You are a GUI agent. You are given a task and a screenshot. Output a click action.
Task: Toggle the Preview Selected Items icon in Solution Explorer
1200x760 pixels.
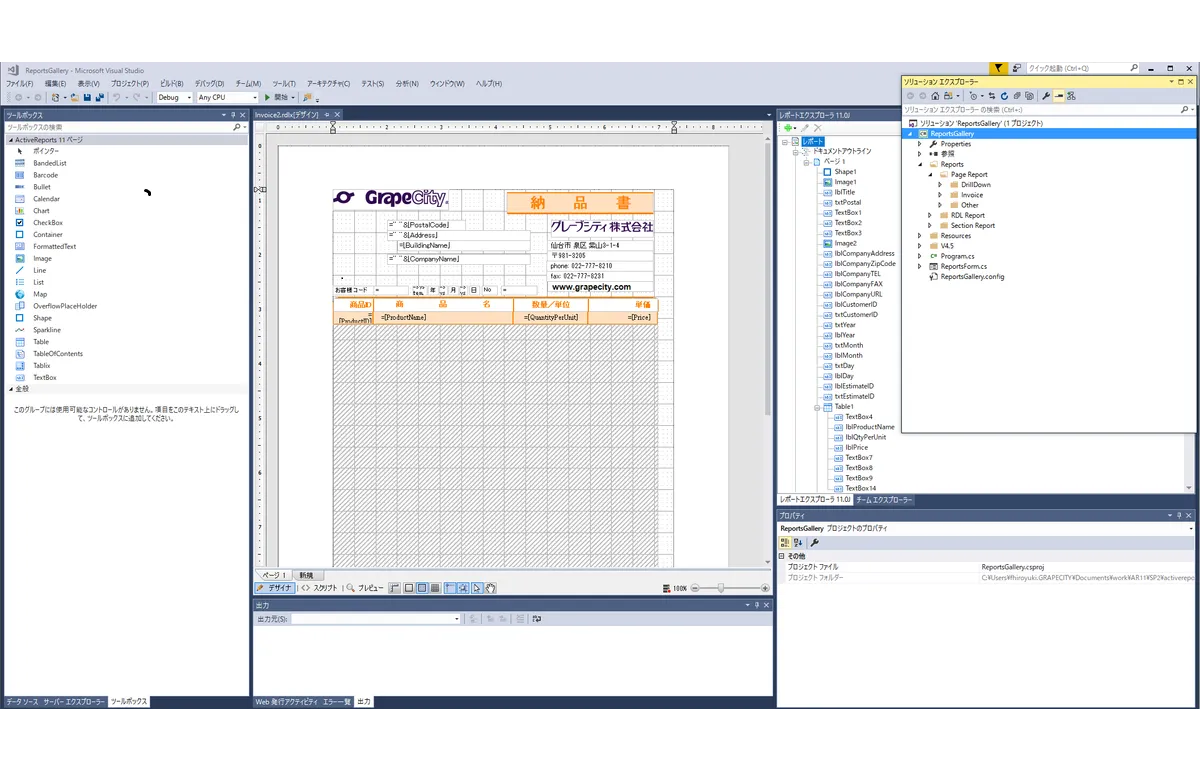1059,96
